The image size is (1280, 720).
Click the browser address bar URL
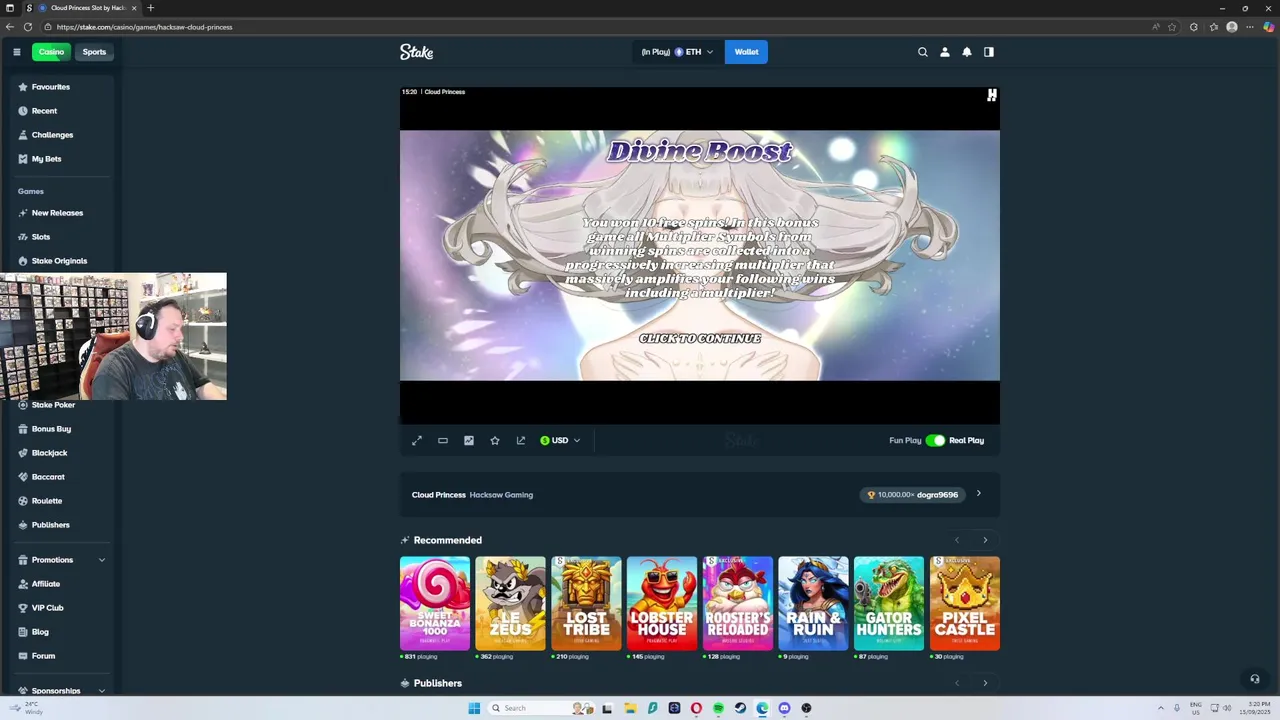(x=145, y=27)
